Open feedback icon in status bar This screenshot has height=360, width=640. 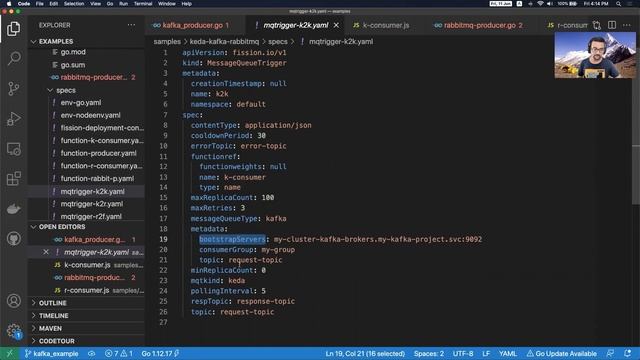(610, 353)
